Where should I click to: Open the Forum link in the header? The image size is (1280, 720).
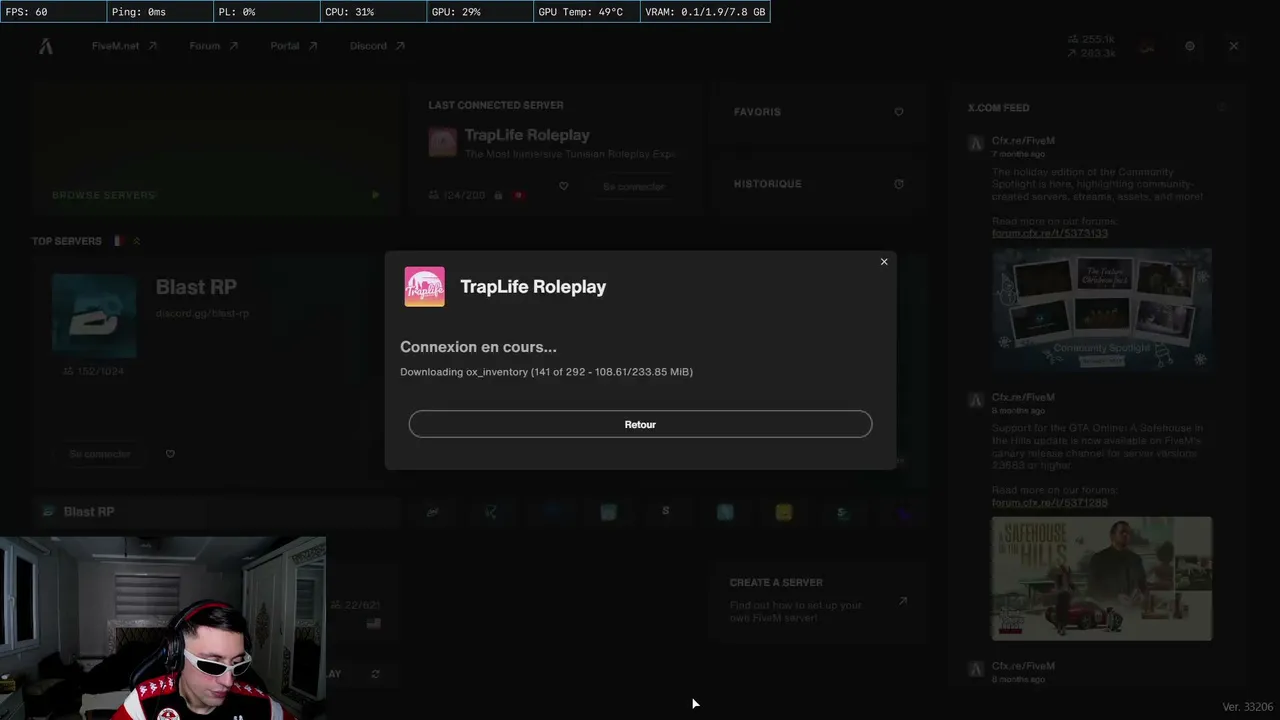point(214,46)
